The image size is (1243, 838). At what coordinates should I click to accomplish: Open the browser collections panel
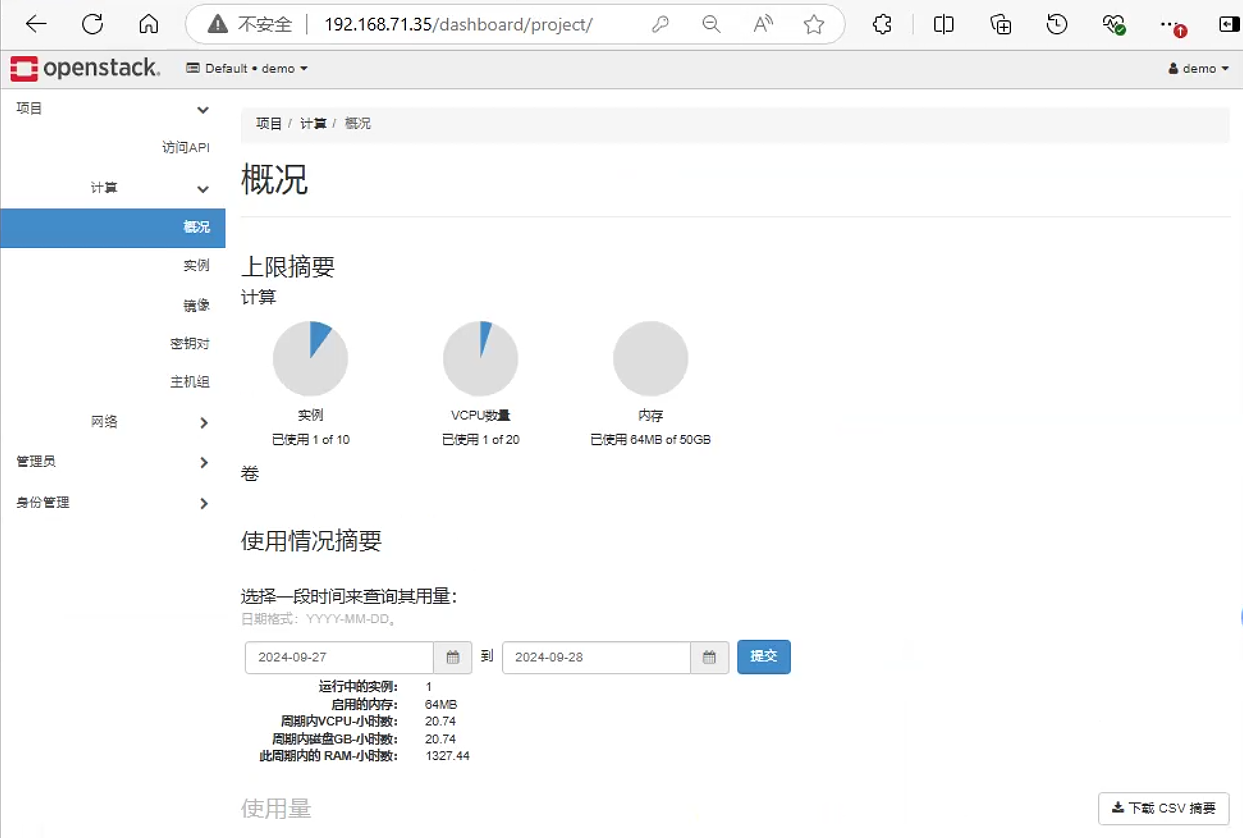1000,25
